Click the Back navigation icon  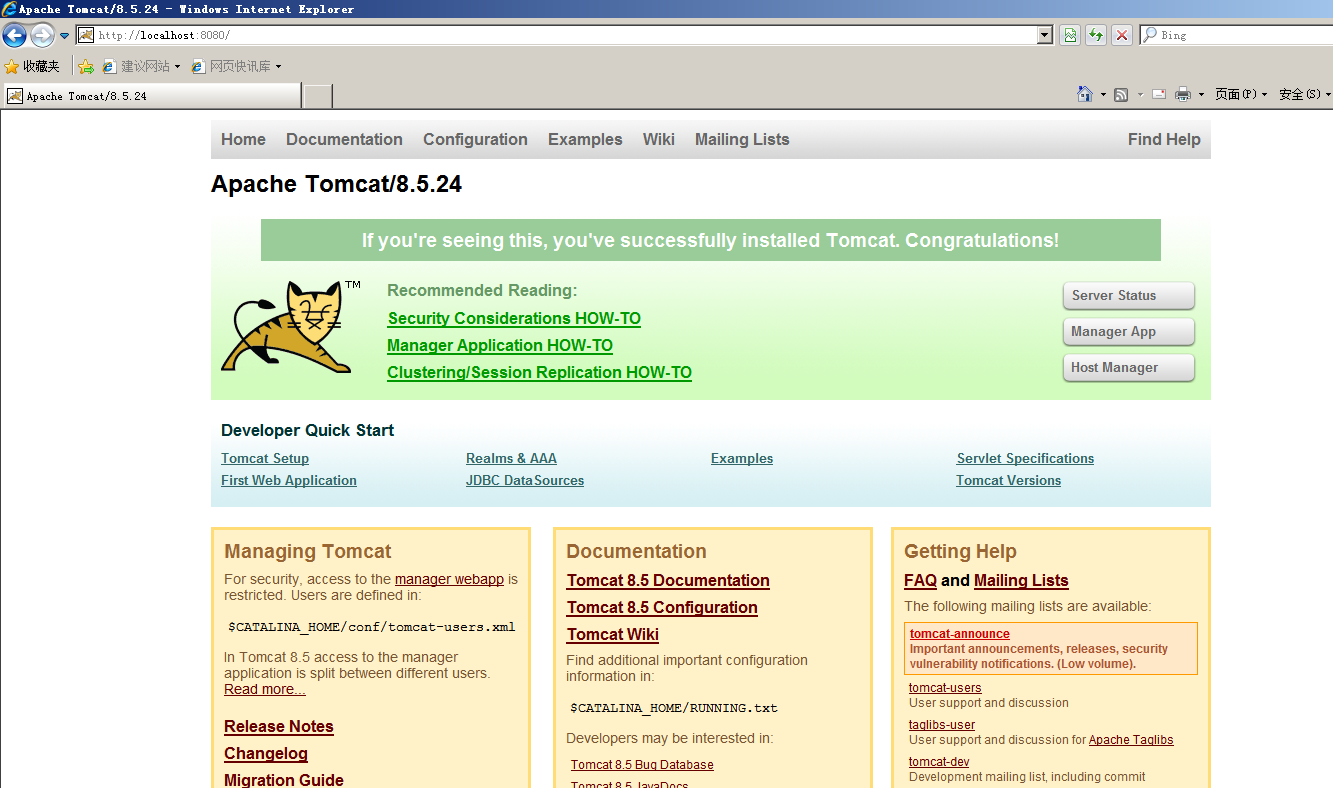pos(14,34)
